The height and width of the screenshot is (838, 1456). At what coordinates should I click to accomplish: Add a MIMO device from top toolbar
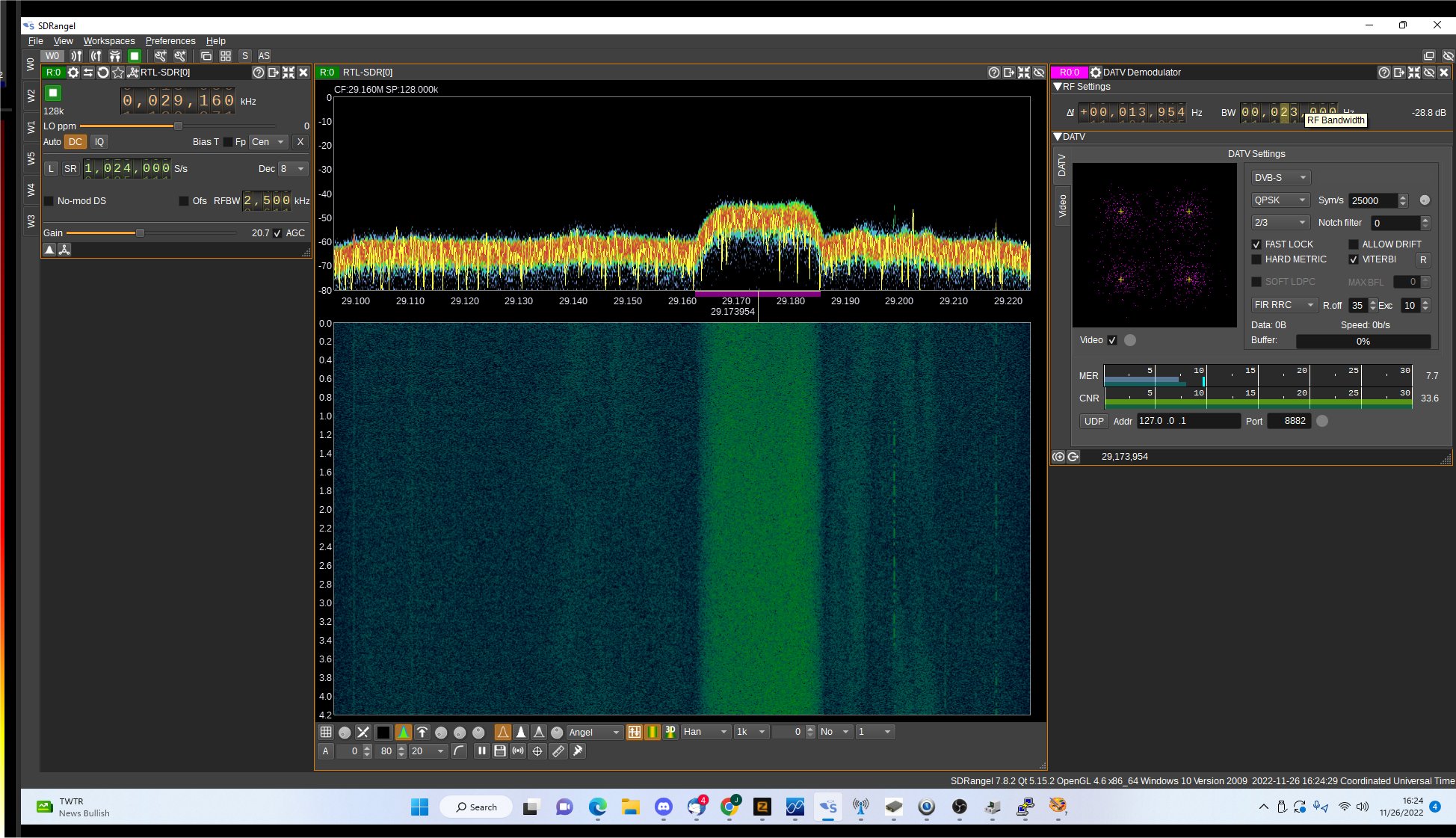coord(115,56)
